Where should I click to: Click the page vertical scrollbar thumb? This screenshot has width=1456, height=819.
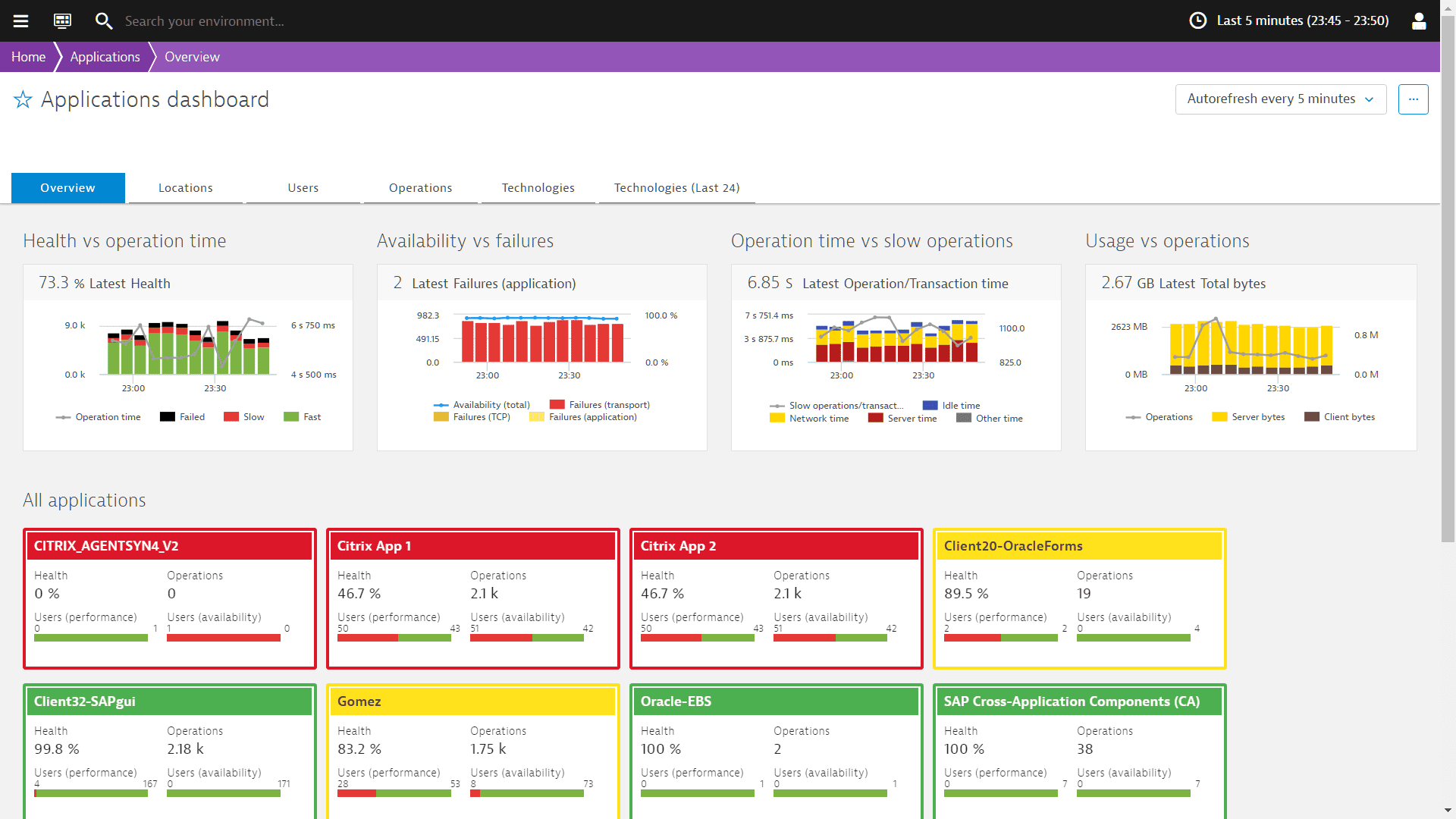pos(1448,279)
